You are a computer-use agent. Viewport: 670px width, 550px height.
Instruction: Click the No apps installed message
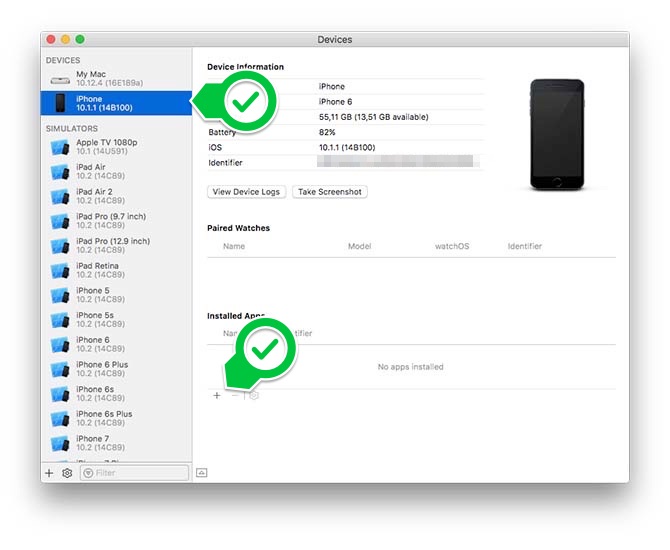410,367
